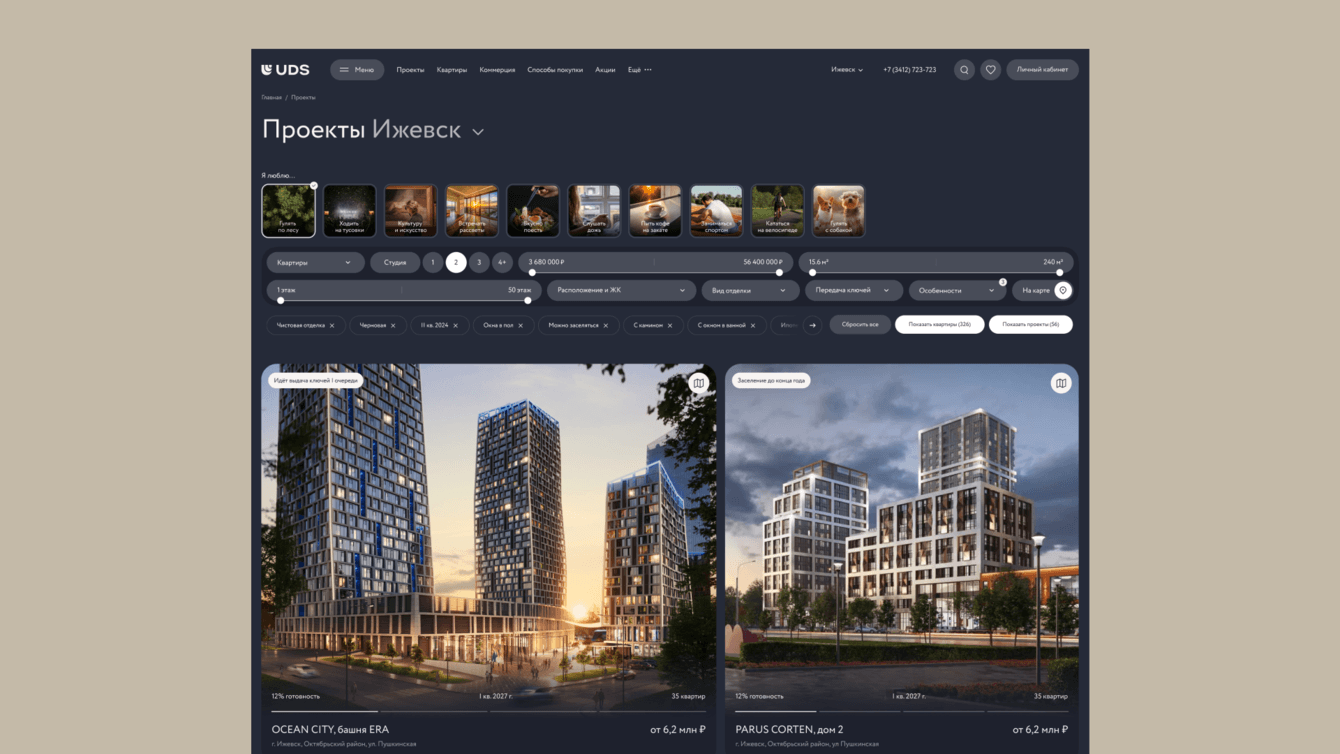Remove the 'Чистовая отделка' filter tag
1340x754 pixels.
[332, 325]
